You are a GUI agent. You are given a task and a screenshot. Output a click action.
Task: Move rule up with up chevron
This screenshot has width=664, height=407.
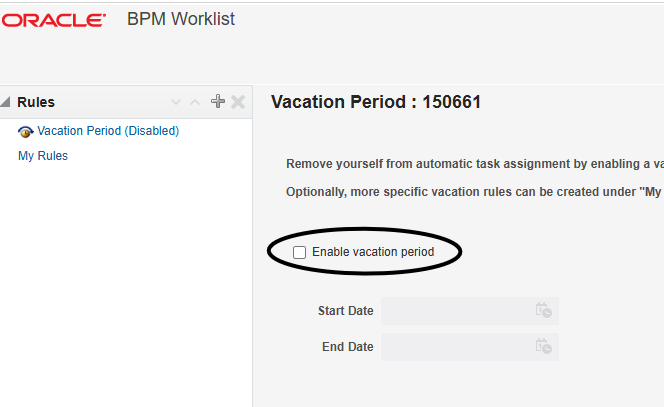(195, 102)
